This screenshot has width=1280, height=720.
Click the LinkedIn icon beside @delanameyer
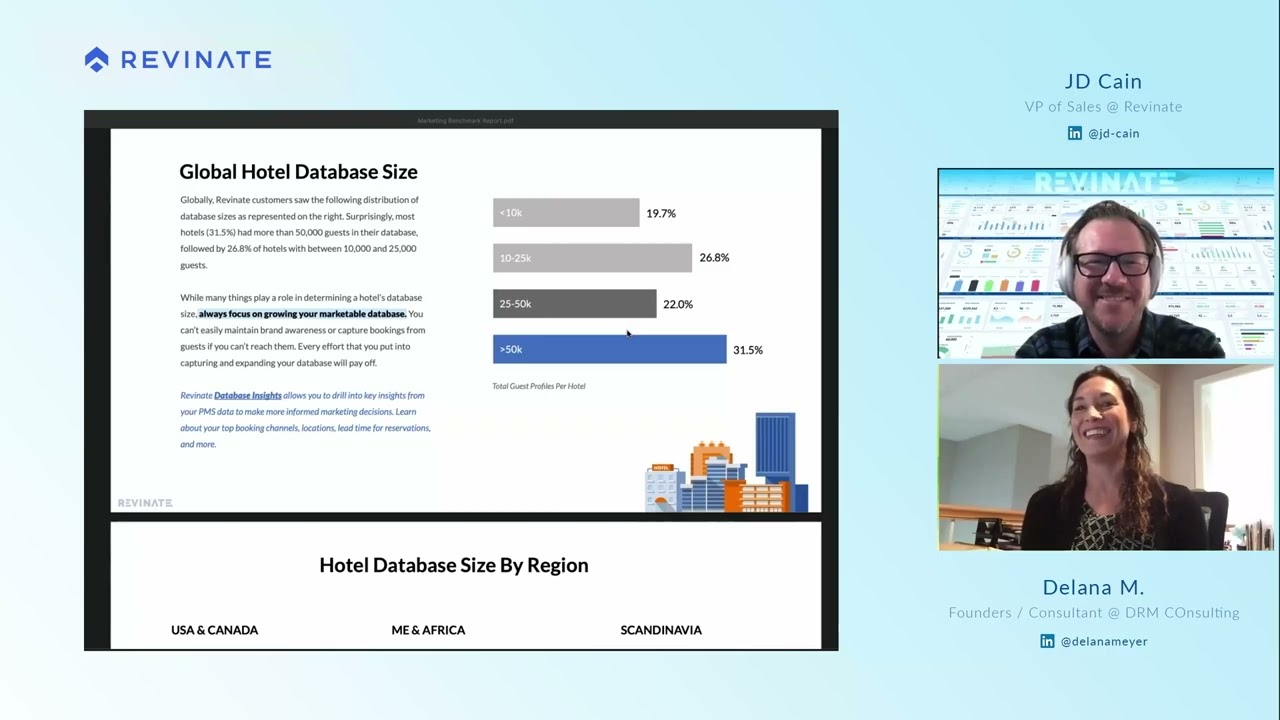coord(1047,641)
